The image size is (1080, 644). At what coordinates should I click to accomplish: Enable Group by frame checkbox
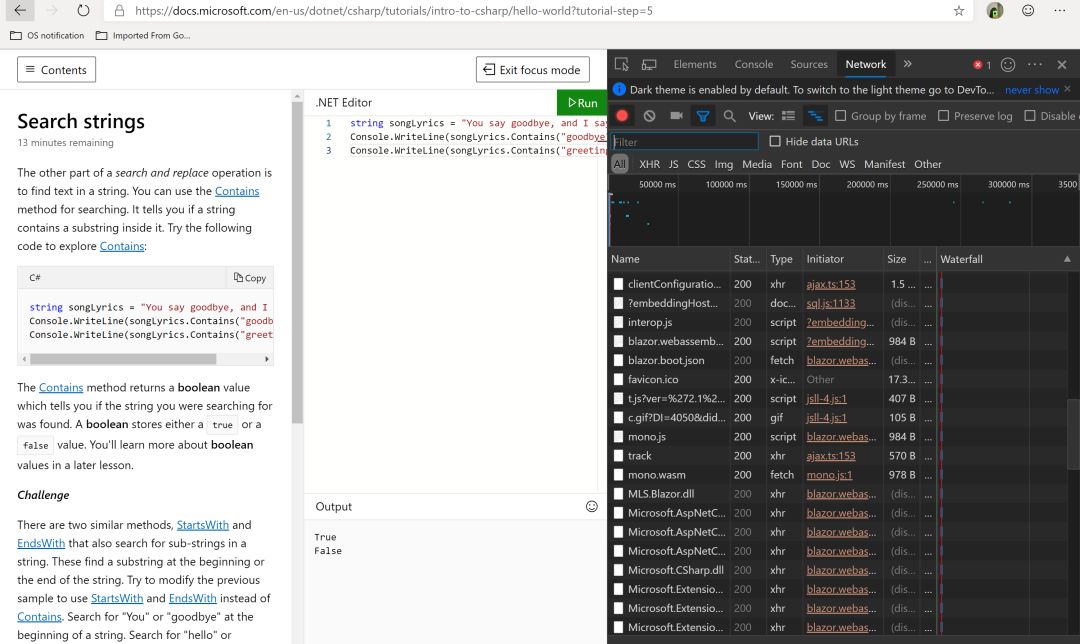tap(840, 116)
